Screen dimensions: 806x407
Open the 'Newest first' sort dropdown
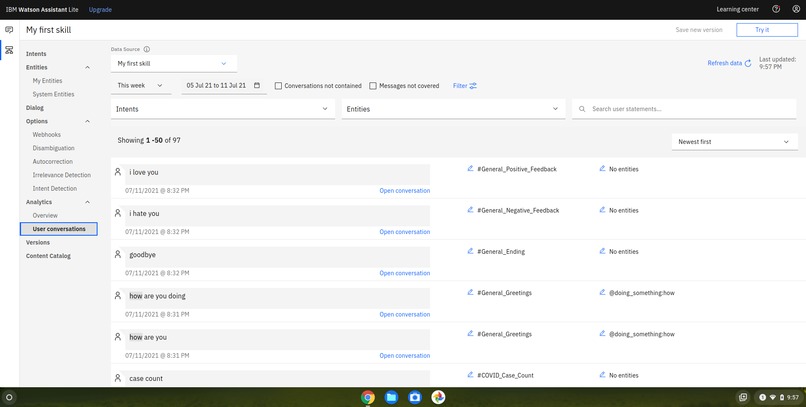[734, 142]
